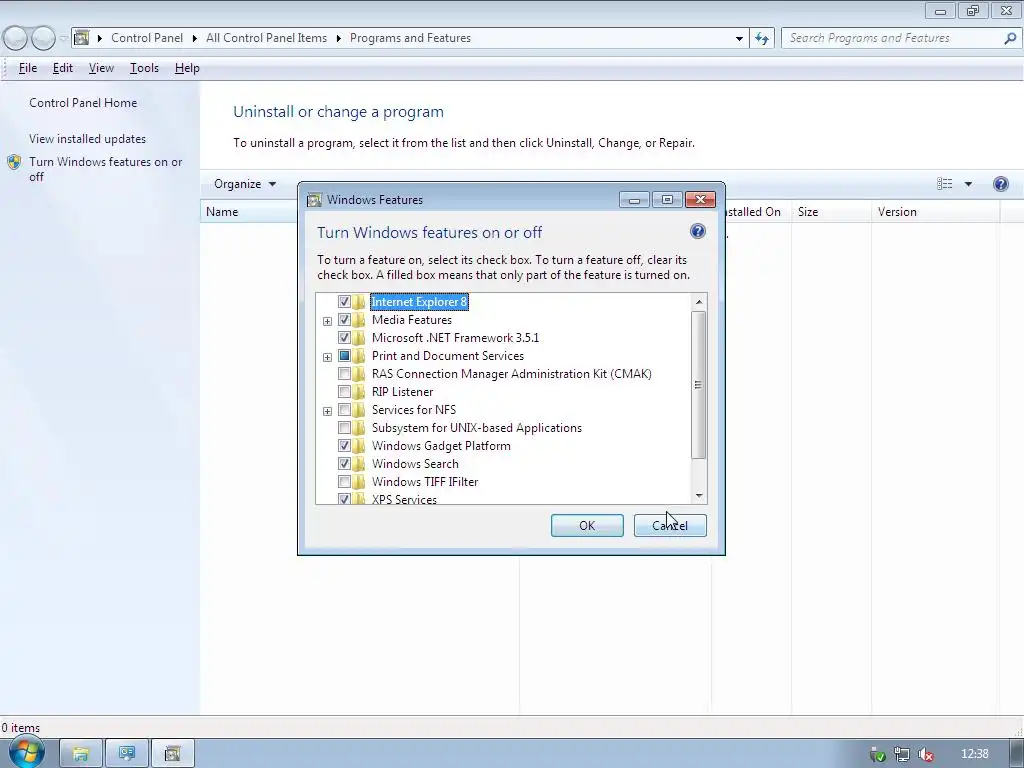
Task: Click the volume muted tray icon
Action: click(x=925, y=755)
